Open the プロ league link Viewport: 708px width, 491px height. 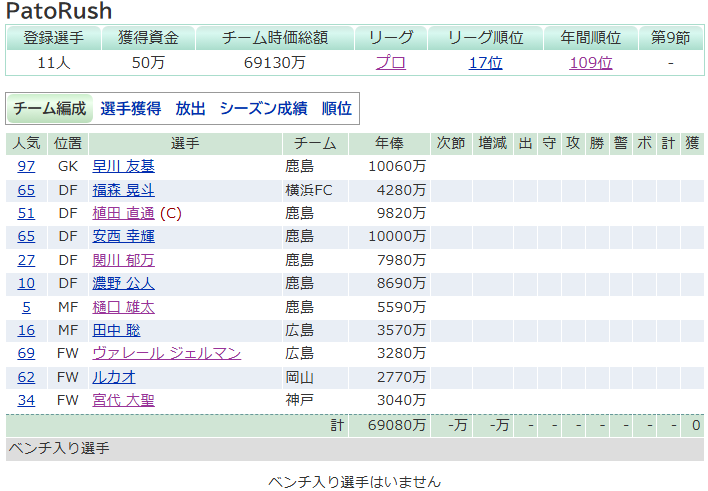click(x=391, y=62)
